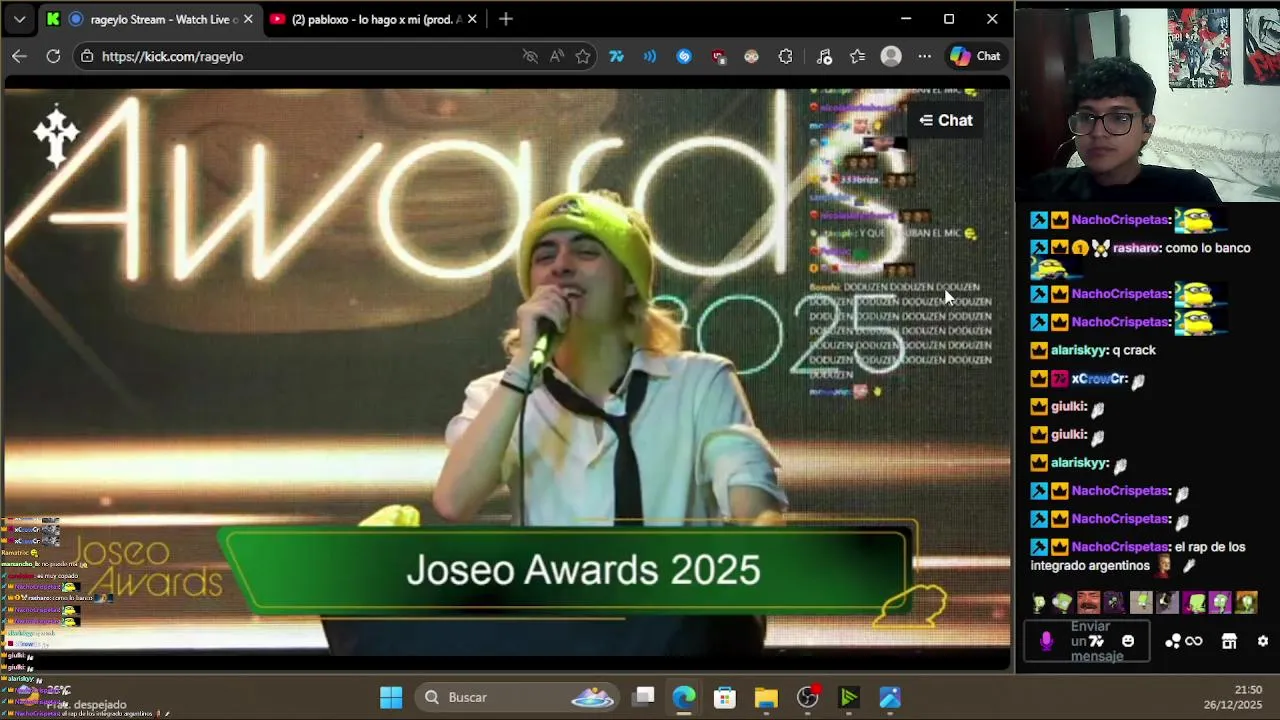1280x720 pixels.
Task: Switch to the rageylo Stream tab
Action: coord(150,19)
